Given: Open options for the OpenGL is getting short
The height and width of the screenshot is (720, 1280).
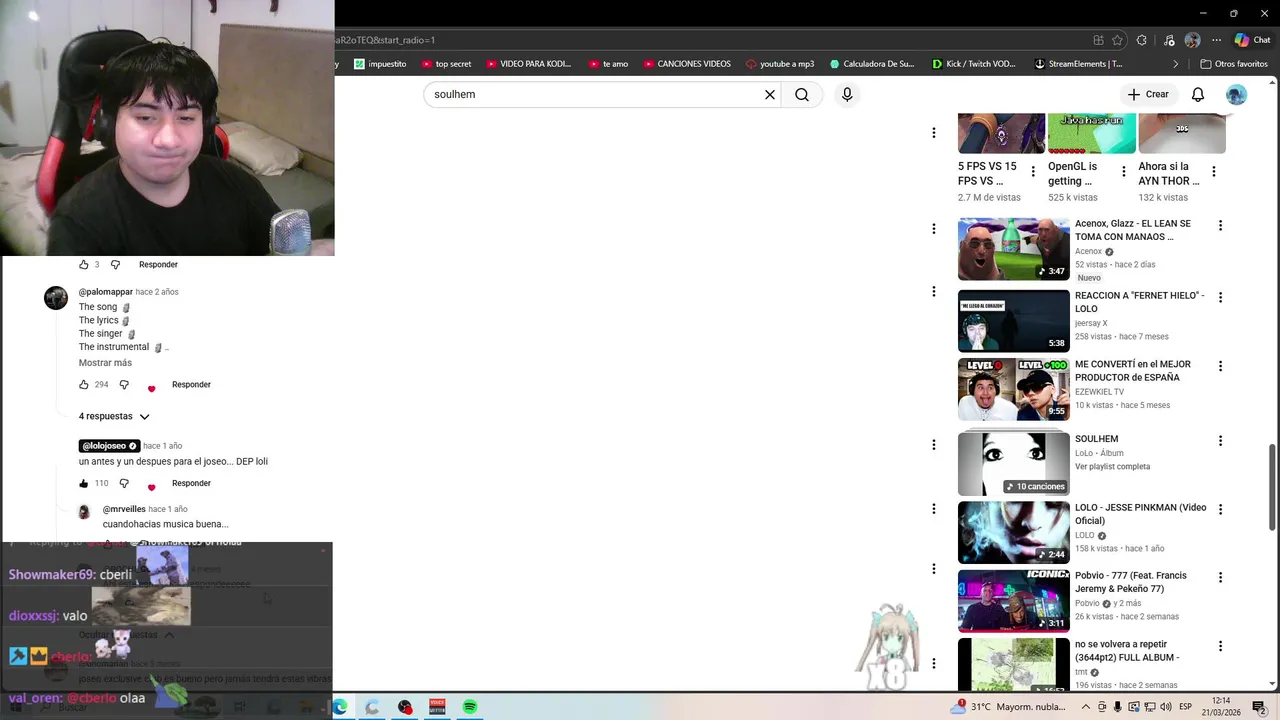Looking at the screenshot, I should click(x=1124, y=172).
